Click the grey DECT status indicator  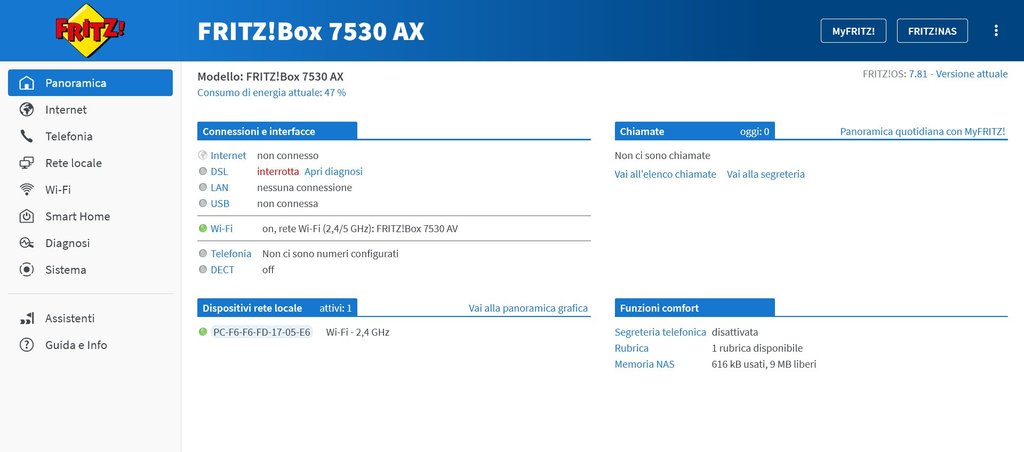pos(202,270)
